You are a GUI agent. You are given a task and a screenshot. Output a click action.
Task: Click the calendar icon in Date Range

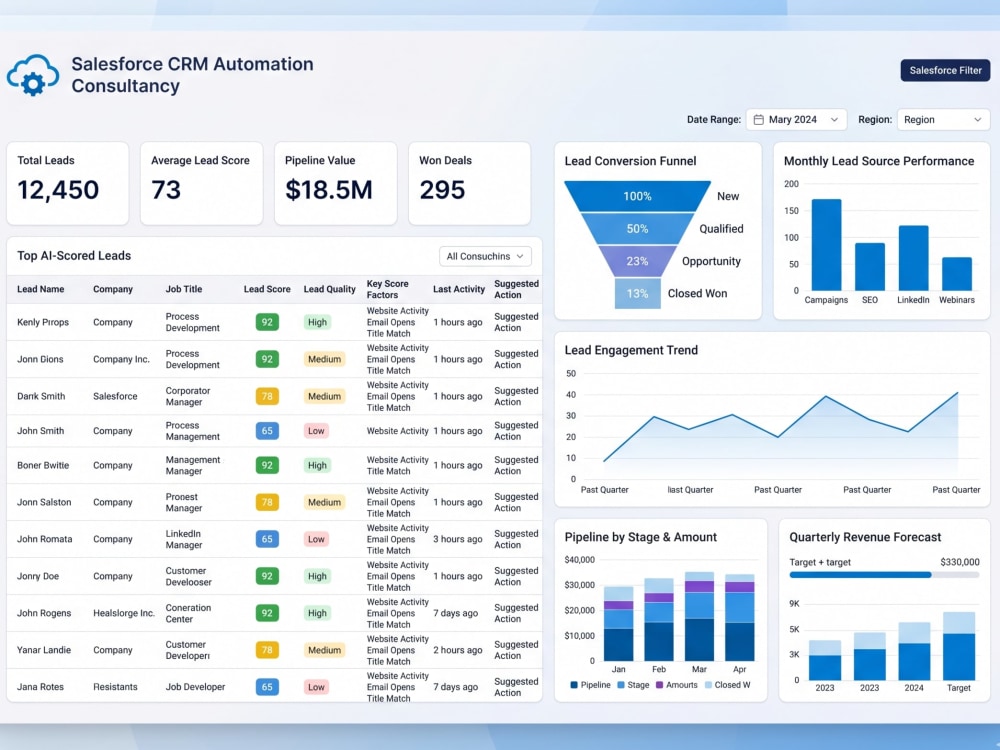[758, 120]
